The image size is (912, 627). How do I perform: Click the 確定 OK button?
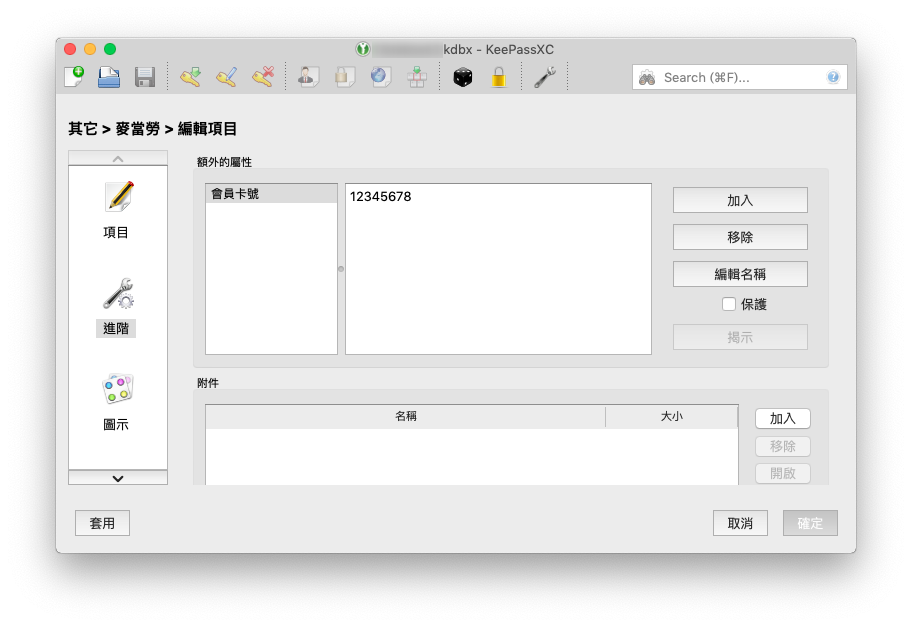pos(810,523)
